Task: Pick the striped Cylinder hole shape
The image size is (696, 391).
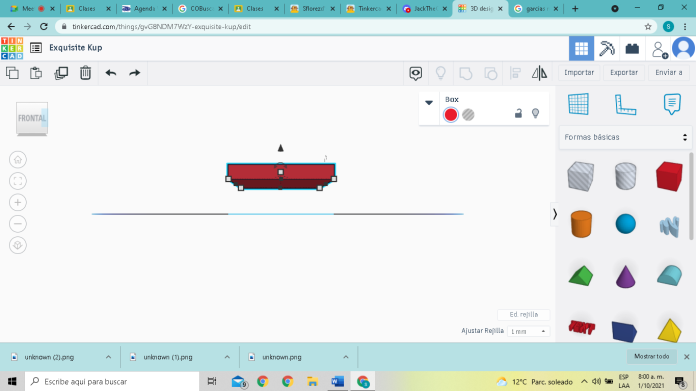Action: [x=625, y=176]
